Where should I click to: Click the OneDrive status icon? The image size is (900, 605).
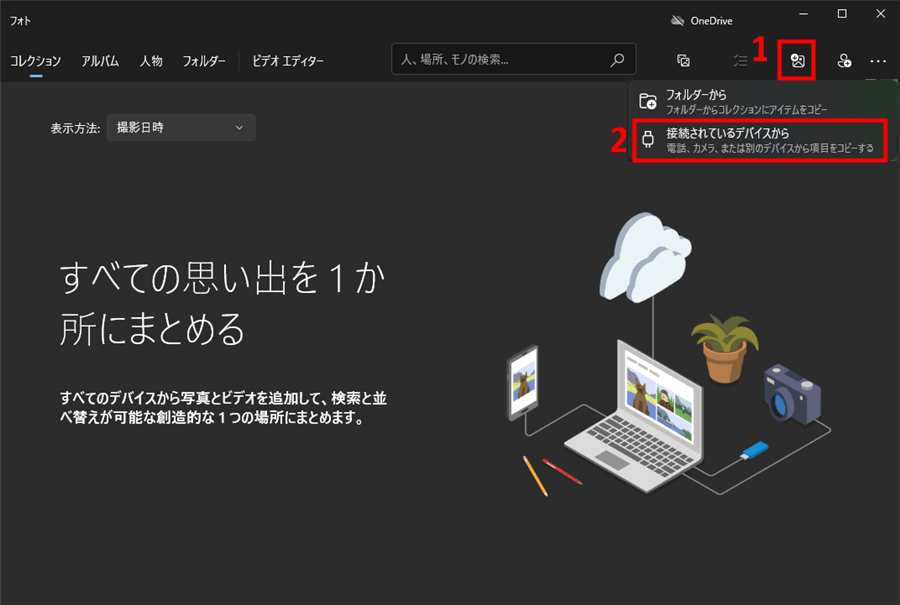[x=678, y=21]
